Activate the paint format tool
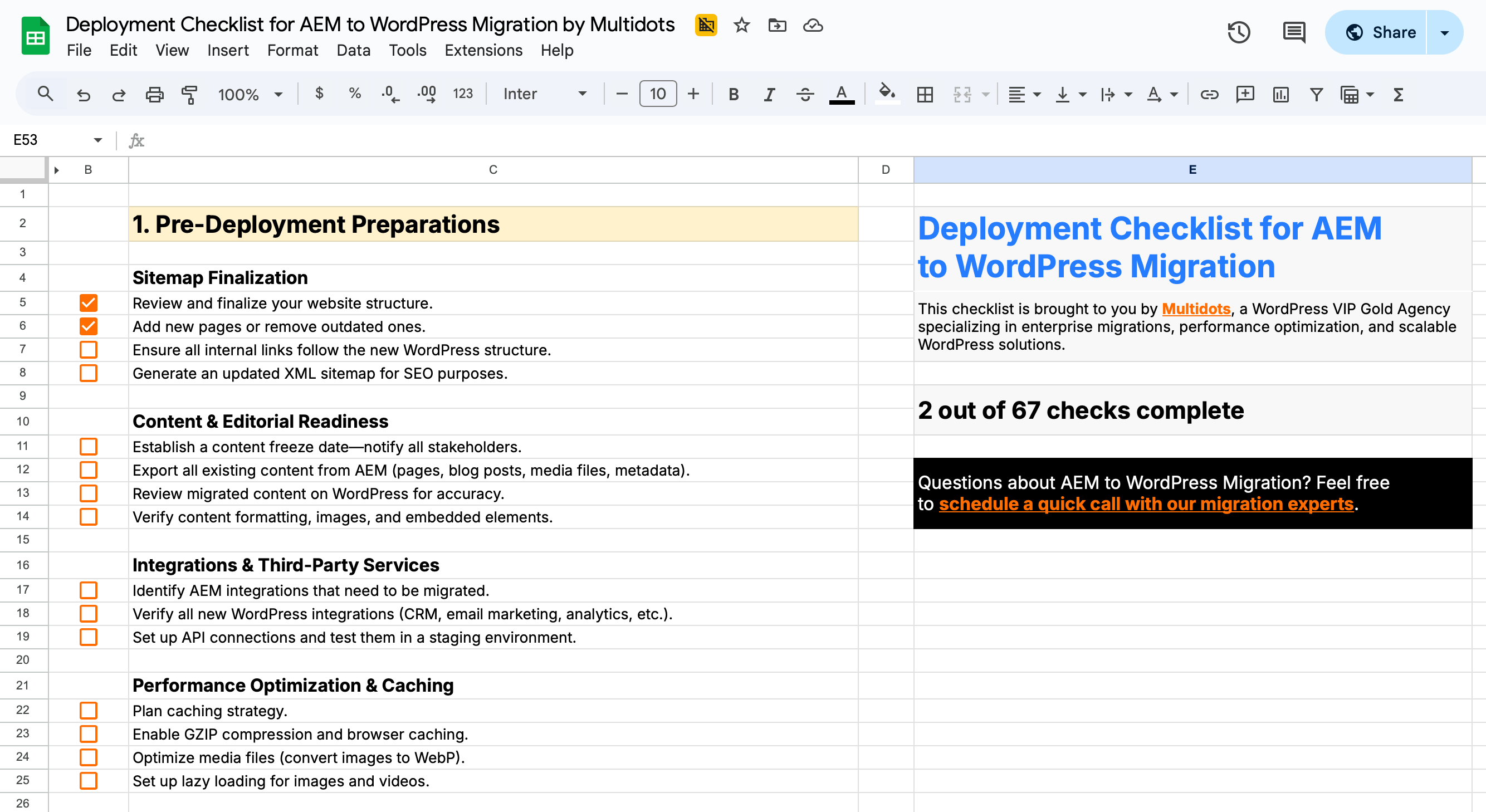Viewport: 1486px width, 812px height. click(190, 94)
